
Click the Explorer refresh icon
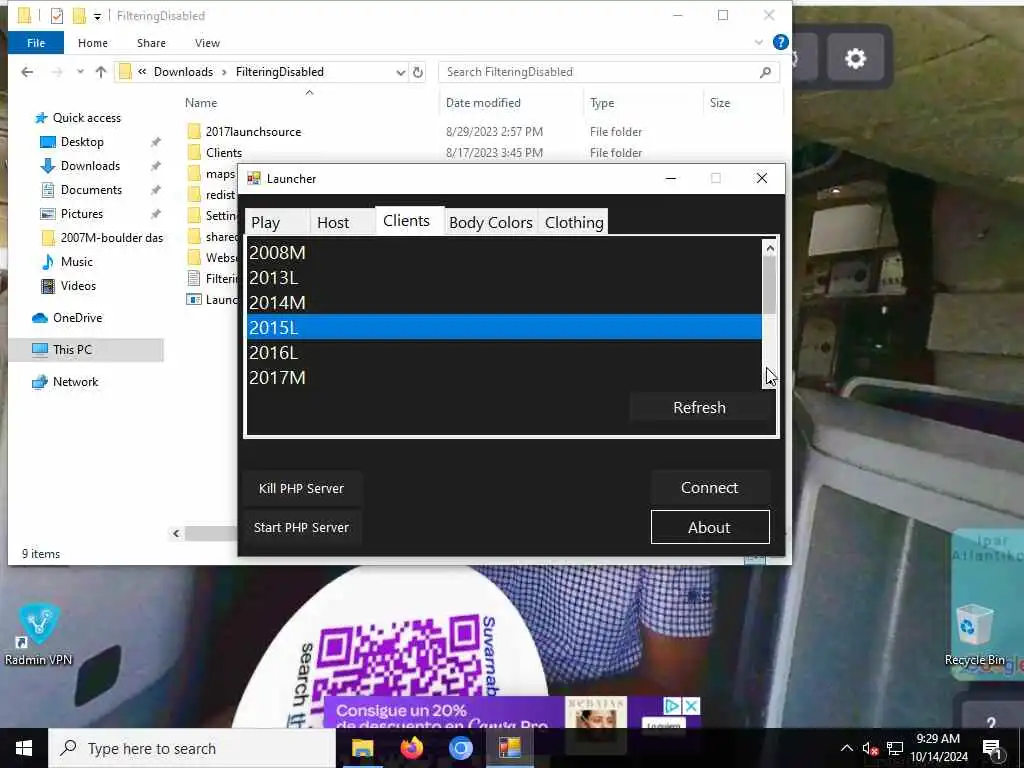pyautogui.click(x=418, y=72)
